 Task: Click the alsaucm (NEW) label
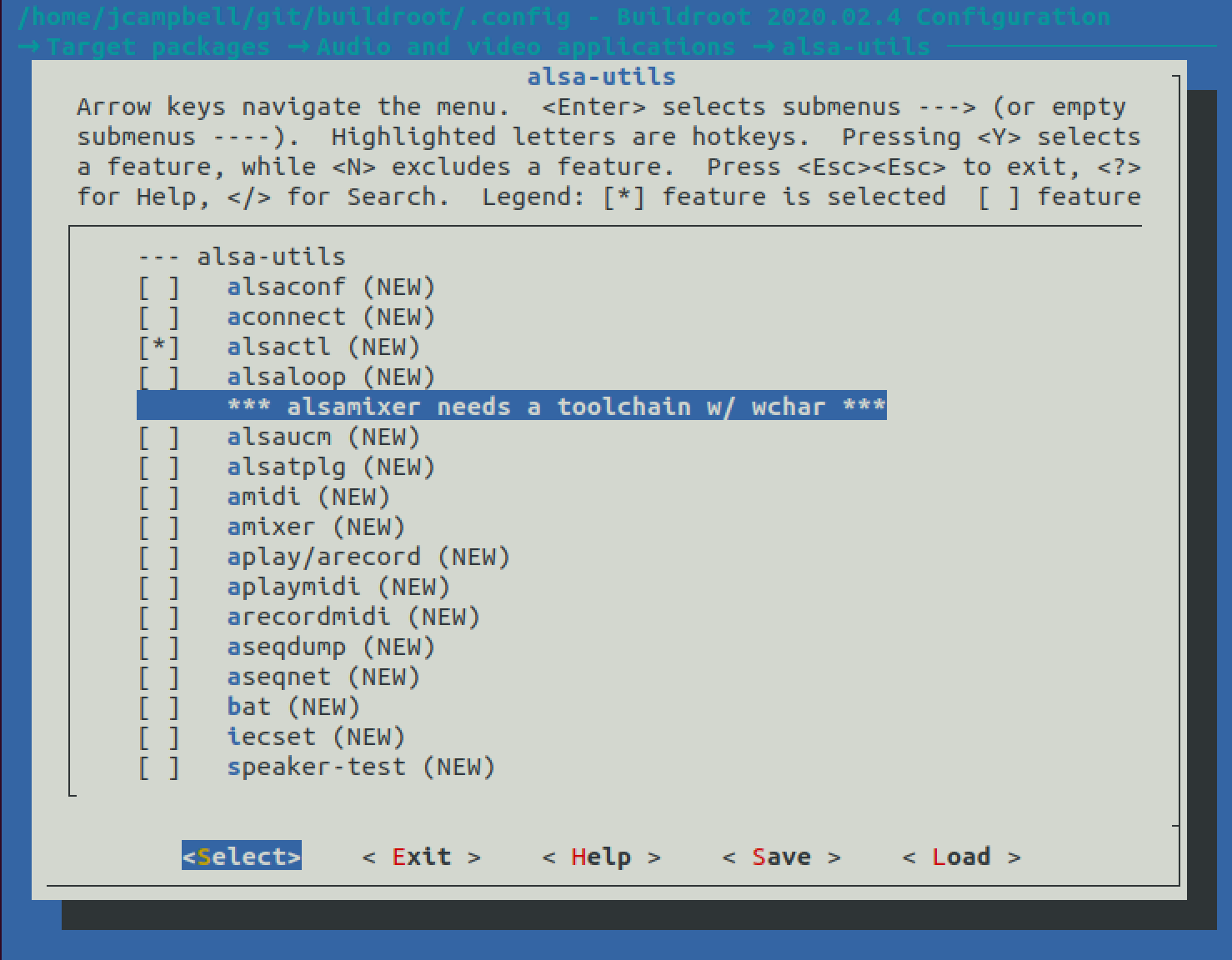(323, 437)
